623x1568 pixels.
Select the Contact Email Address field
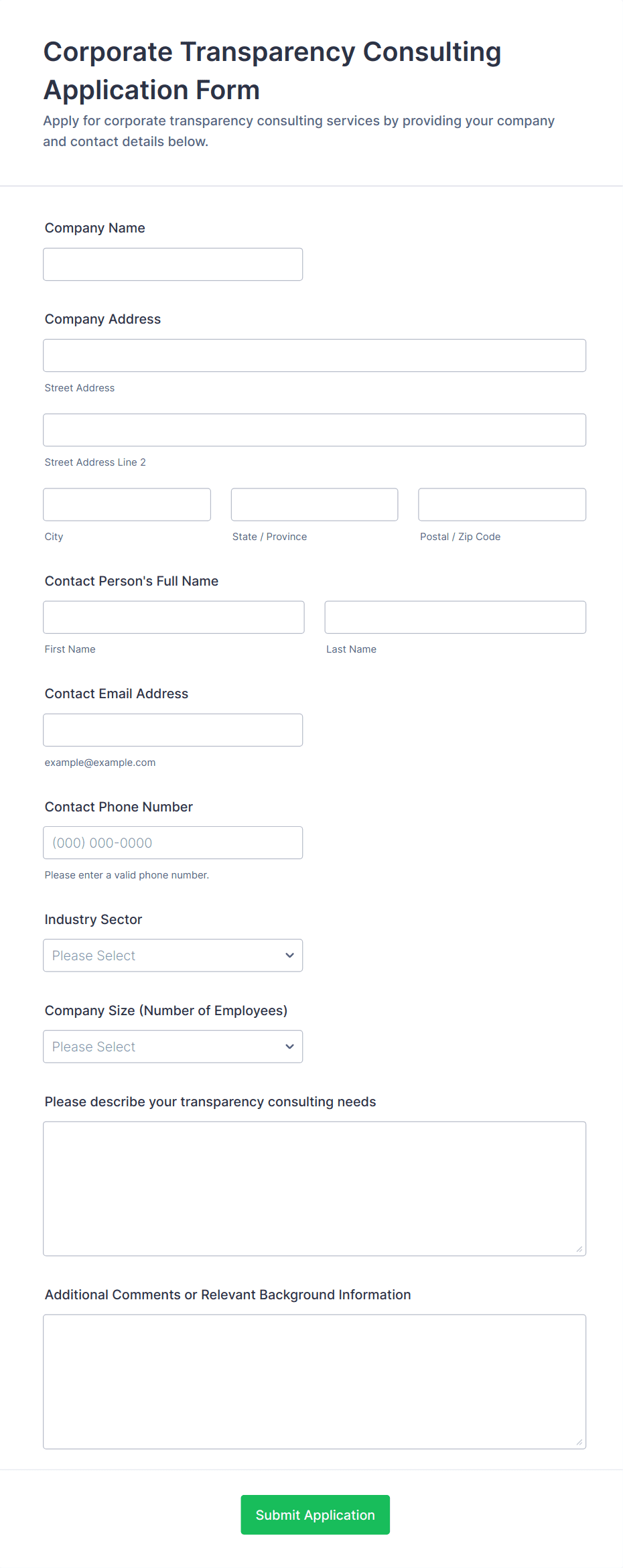pos(172,730)
